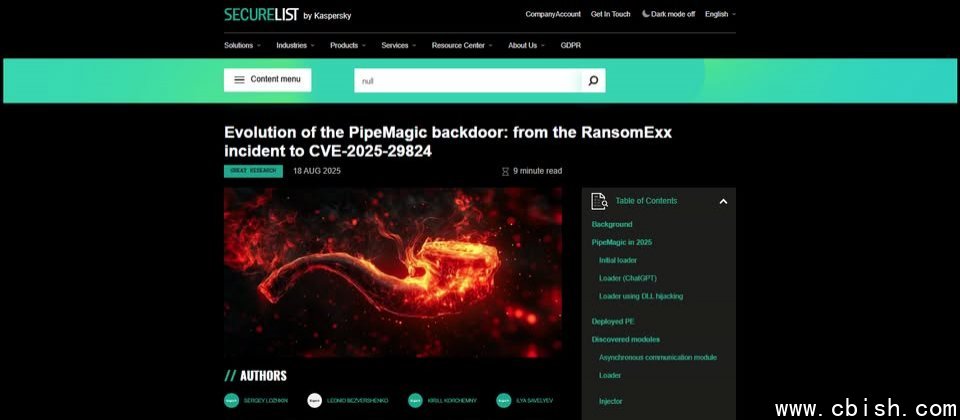Toggle the Dark mode off switch
The width and height of the screenshot is (960, 420).
[x=668, y=14]
